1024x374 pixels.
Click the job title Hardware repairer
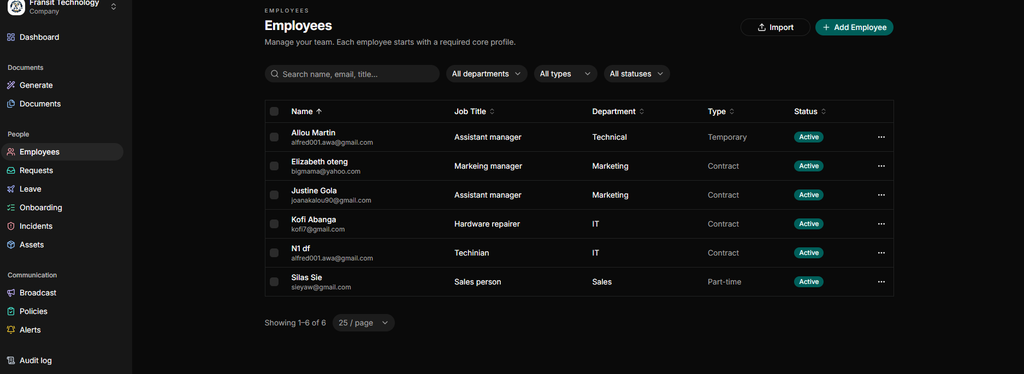click(487, 224)
